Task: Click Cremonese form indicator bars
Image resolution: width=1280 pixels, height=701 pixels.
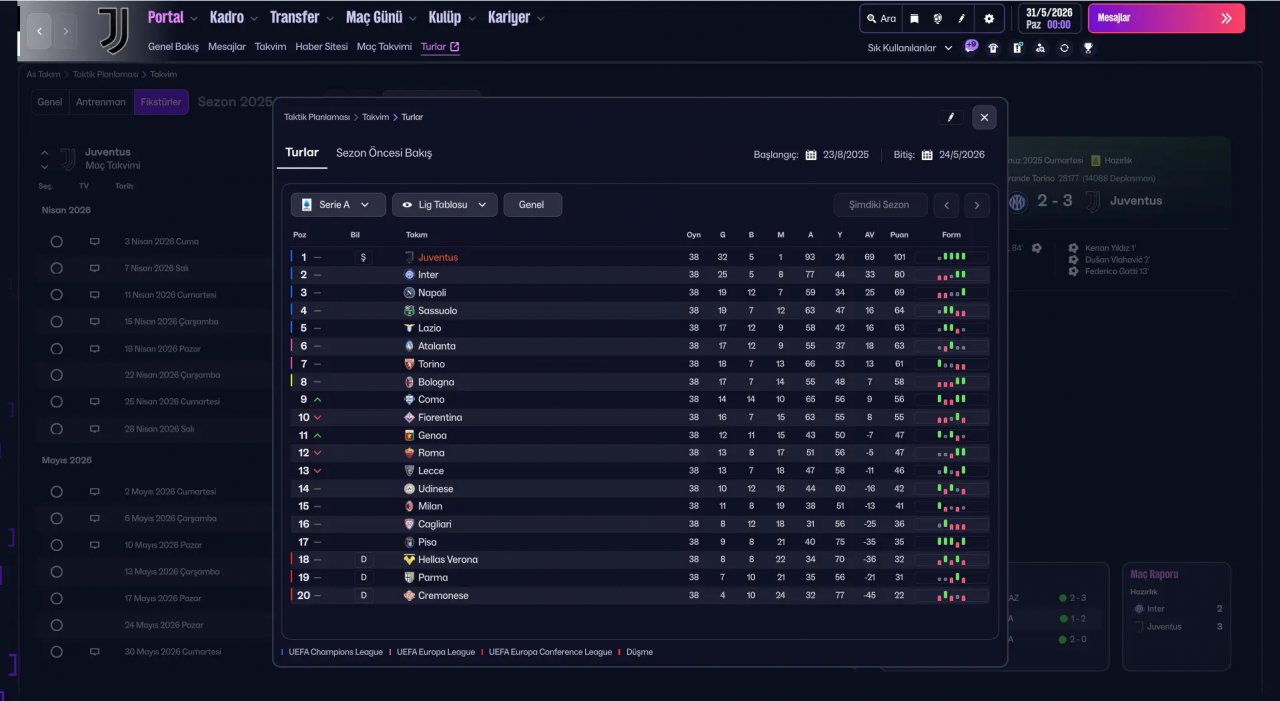Action: pos(952,596)
